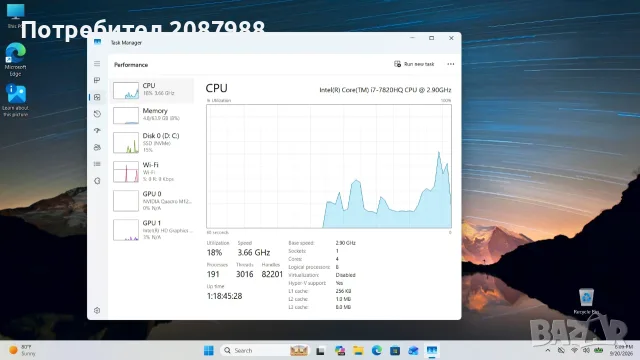Open the Processes page icon in sidebar
Viewport: 640px width, 360px height.
point(97,80)
